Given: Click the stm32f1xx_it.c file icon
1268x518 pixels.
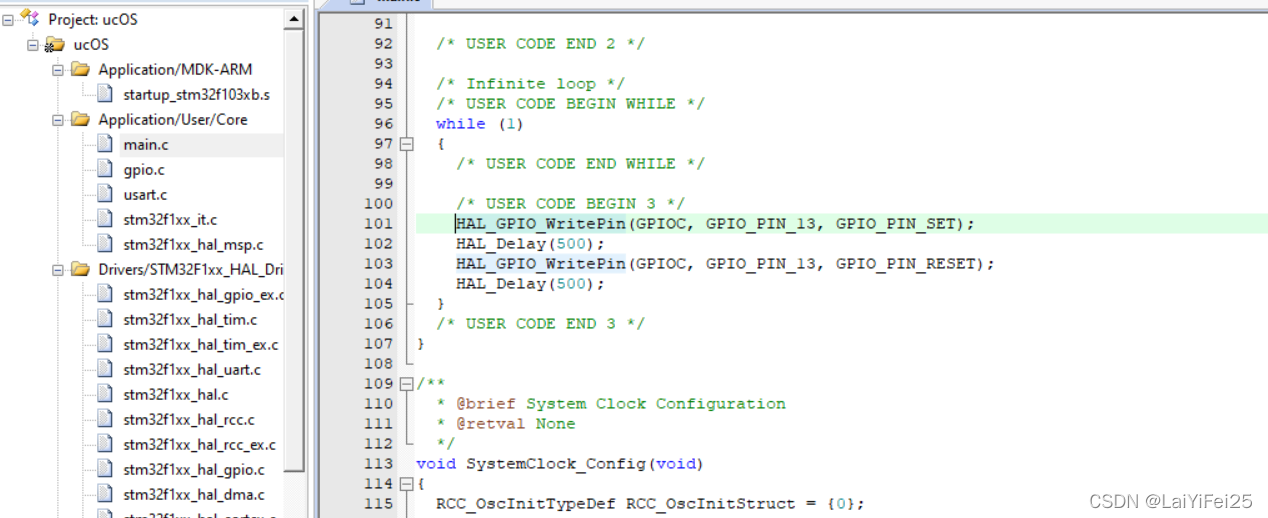Looking at the screenshot, I should (x=105, y=219).
